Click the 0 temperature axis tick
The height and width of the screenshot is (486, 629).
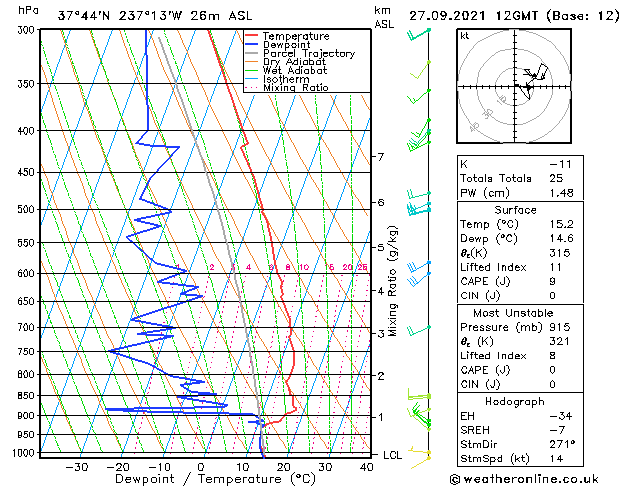[201, 467]
